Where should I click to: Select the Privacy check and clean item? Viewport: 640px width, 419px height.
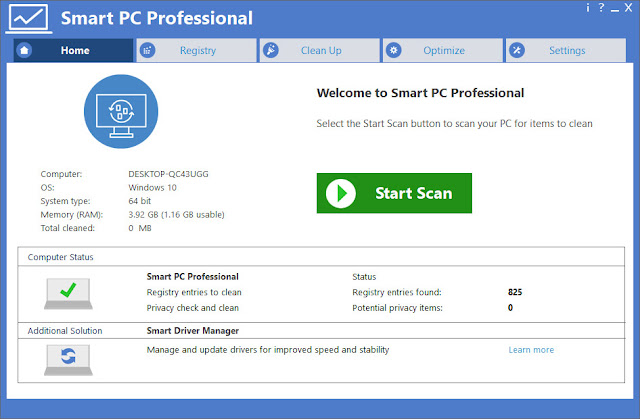pyautogui.click(x=193, y=308)
